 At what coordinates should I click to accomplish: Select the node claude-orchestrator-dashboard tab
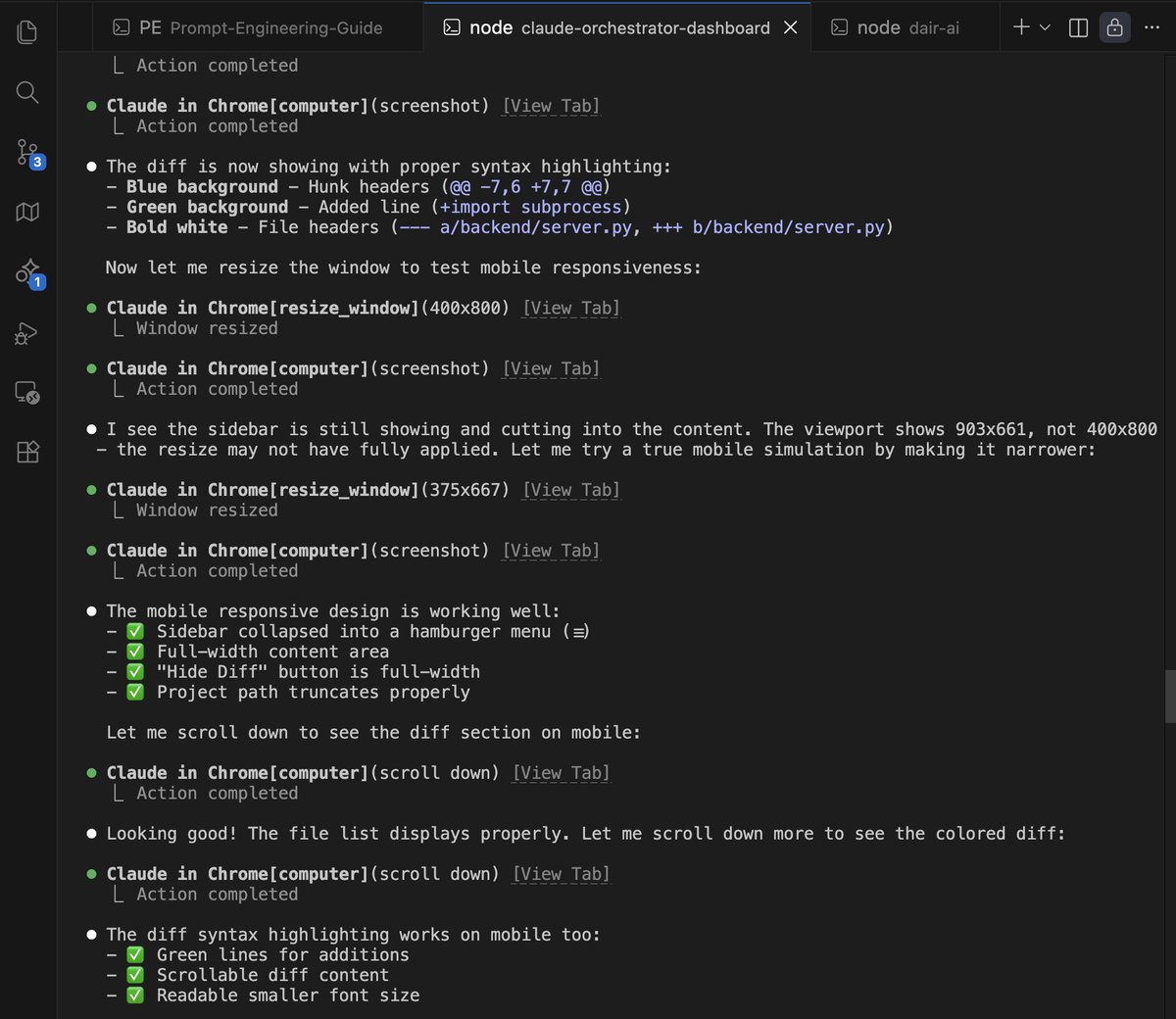608,27
